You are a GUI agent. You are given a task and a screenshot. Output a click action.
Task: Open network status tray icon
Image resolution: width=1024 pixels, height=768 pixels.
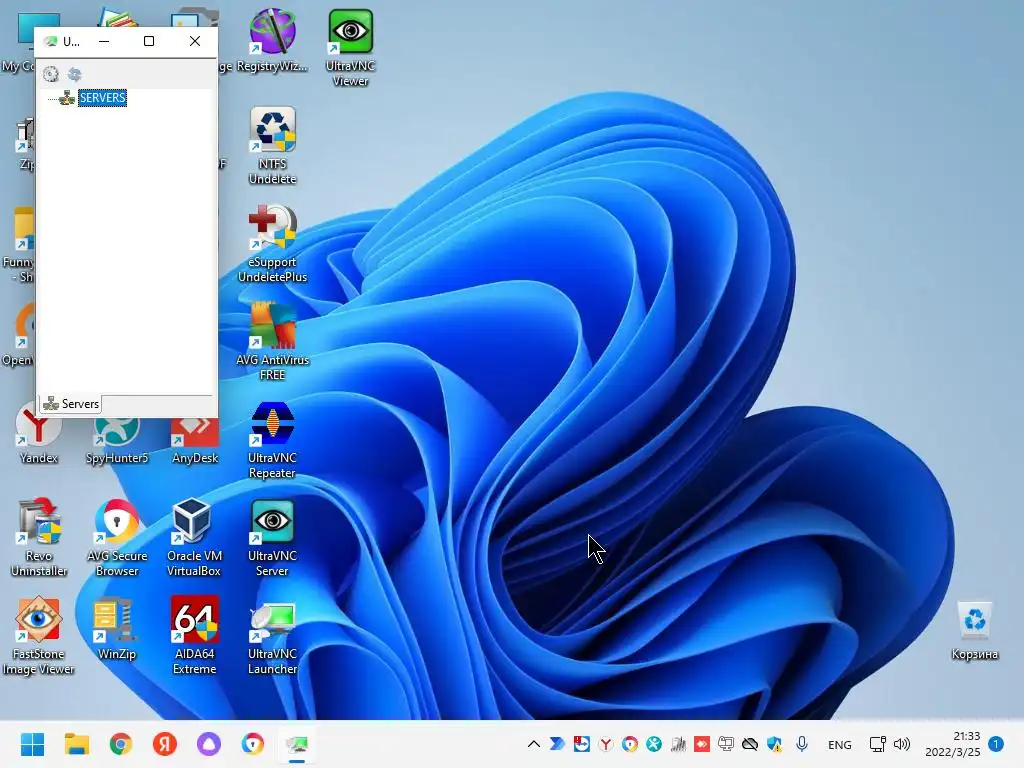[878, 744]
